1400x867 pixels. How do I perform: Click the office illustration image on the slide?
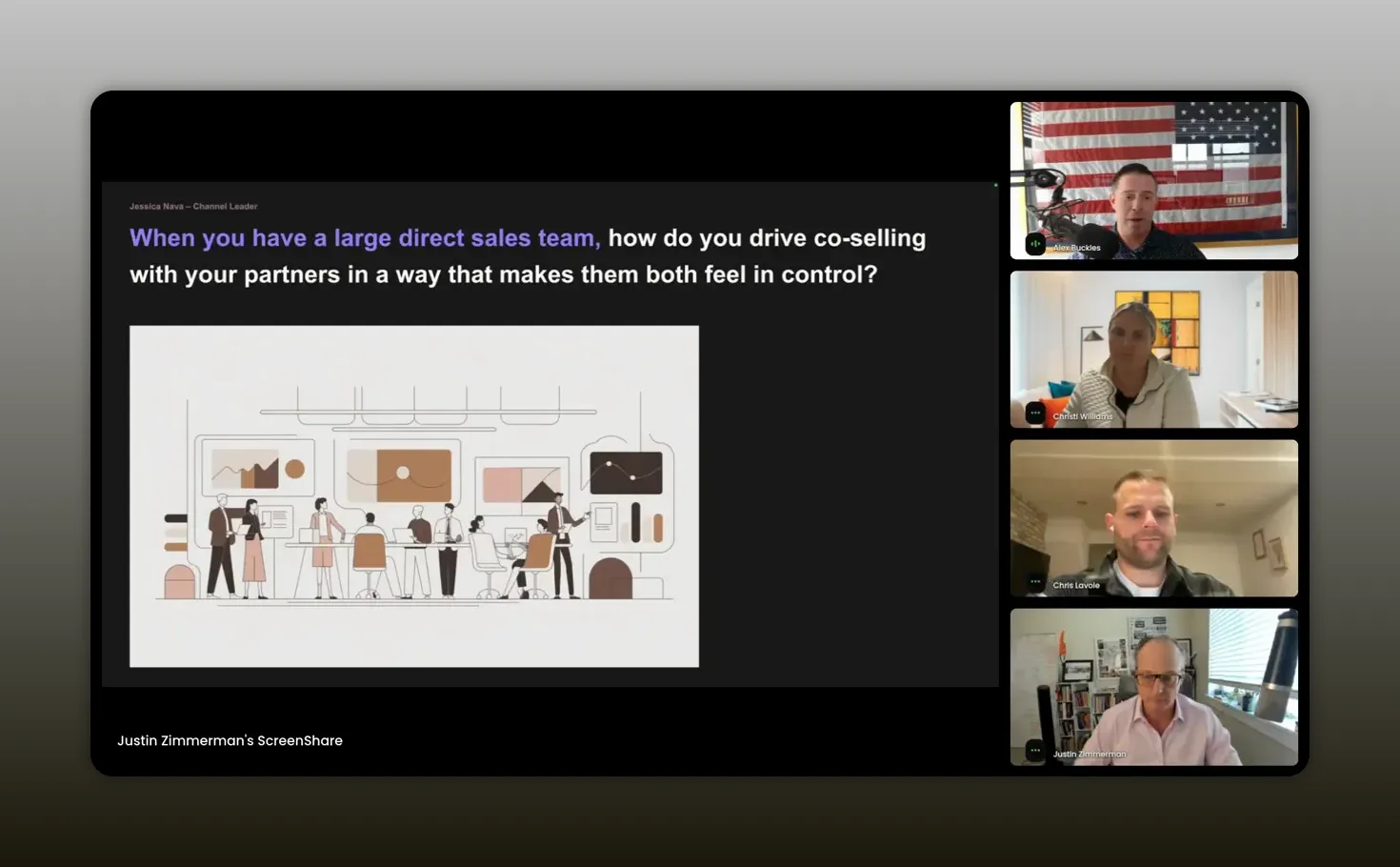[x=413, y=495]
